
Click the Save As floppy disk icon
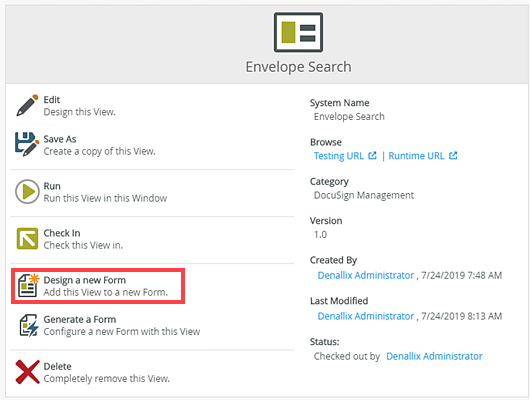27,144
